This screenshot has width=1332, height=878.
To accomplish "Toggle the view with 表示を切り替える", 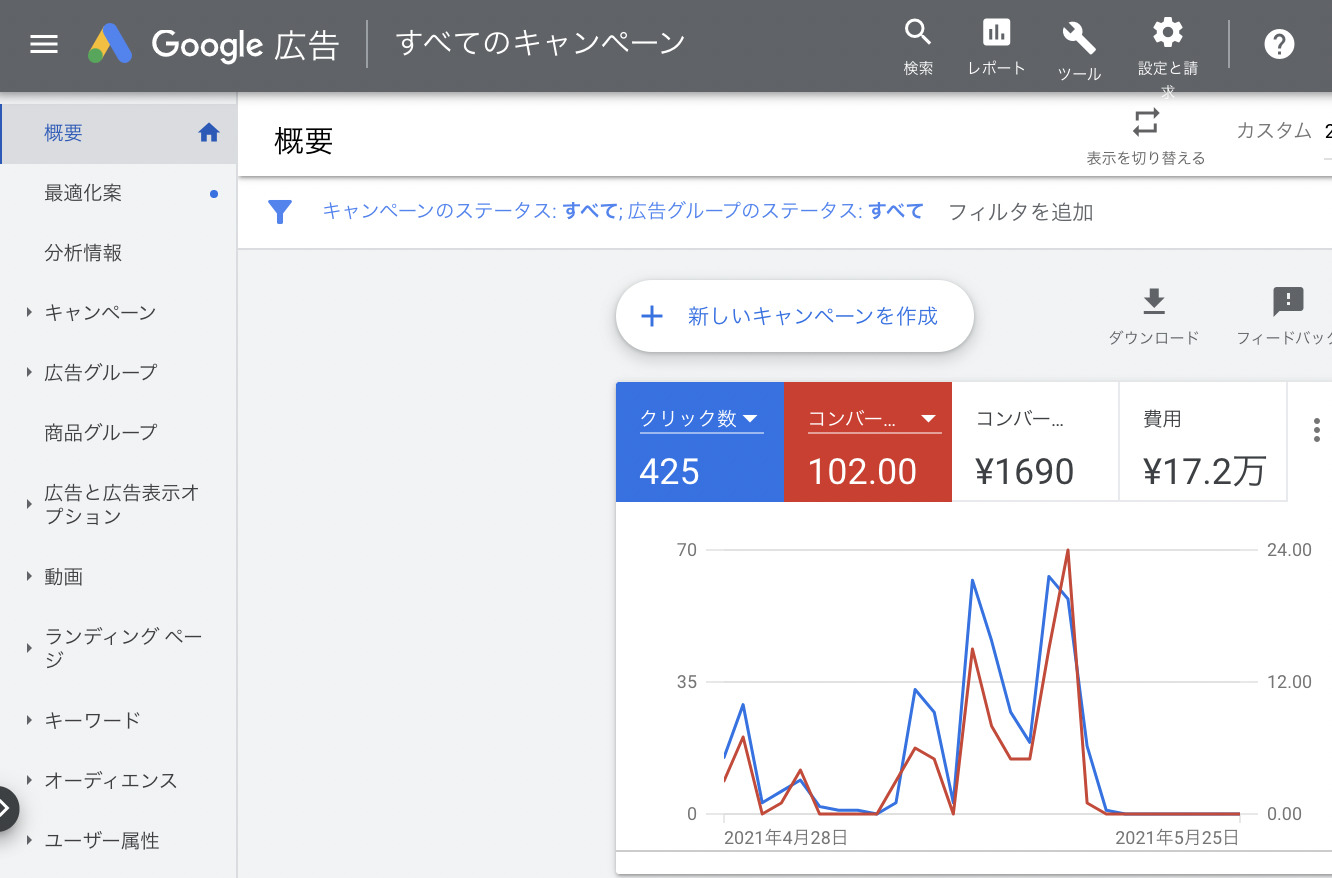I will coord(1145,124).
